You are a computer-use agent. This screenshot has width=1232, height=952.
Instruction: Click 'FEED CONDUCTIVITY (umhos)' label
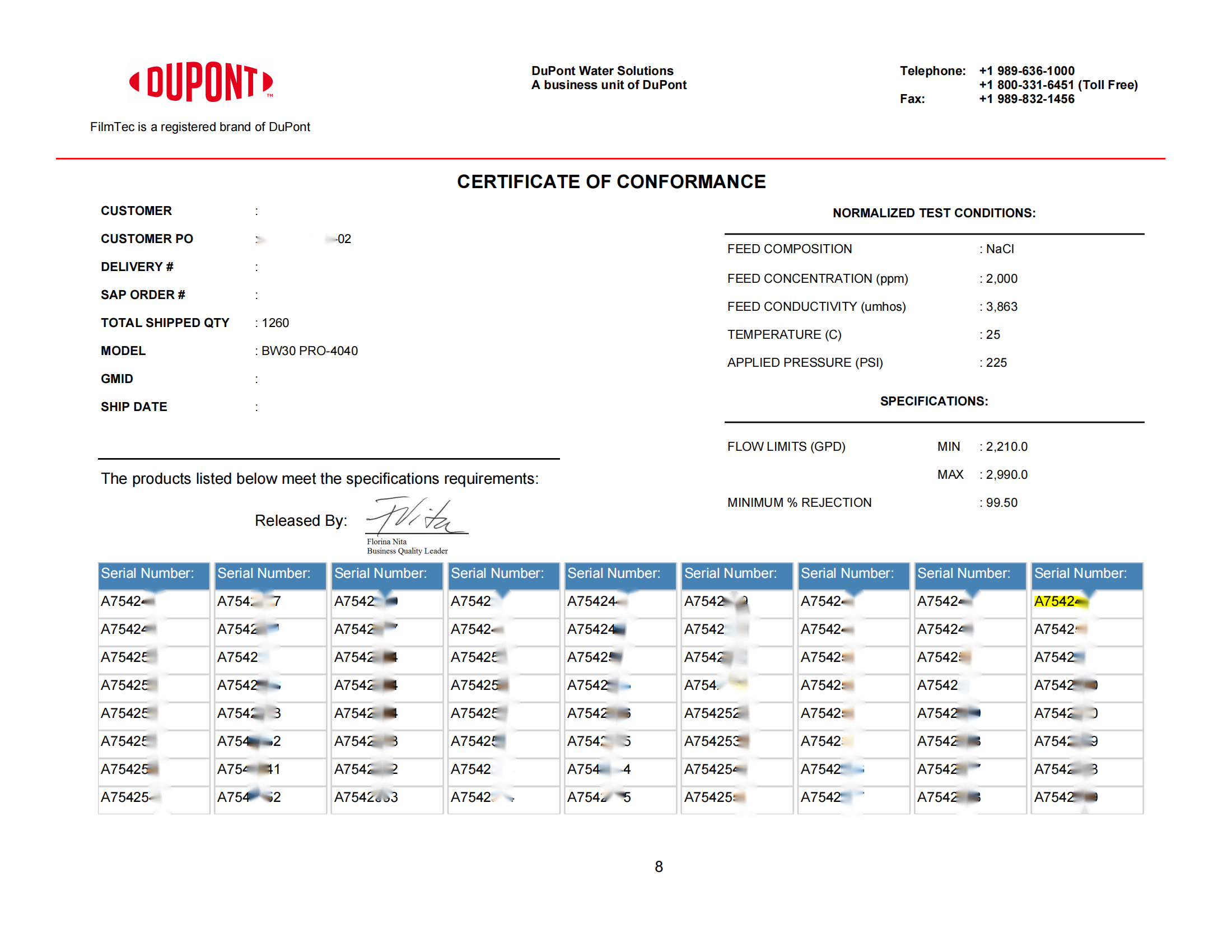click(816, 306)
